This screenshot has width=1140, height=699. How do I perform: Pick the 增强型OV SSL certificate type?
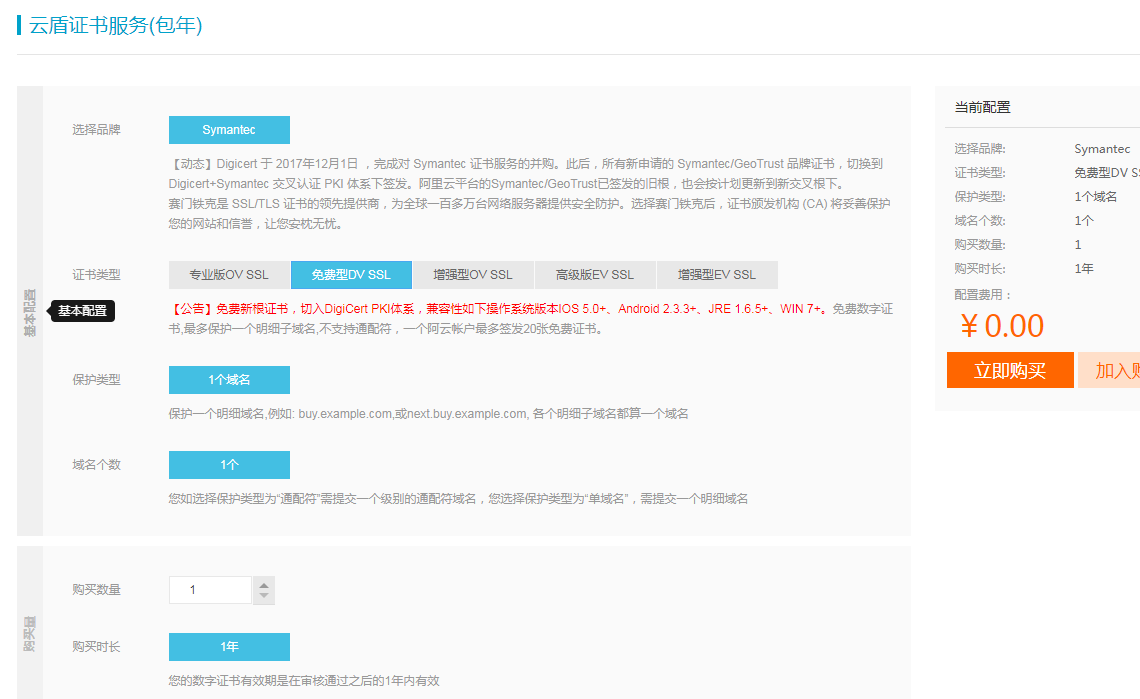point(473,275)
